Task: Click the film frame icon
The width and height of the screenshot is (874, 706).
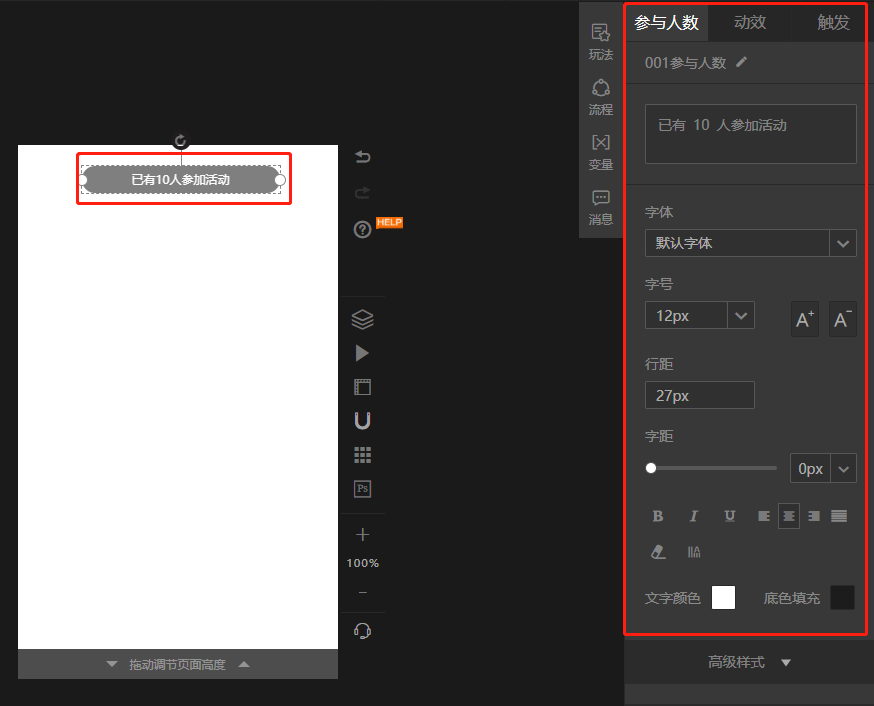Action: [363, 387]
